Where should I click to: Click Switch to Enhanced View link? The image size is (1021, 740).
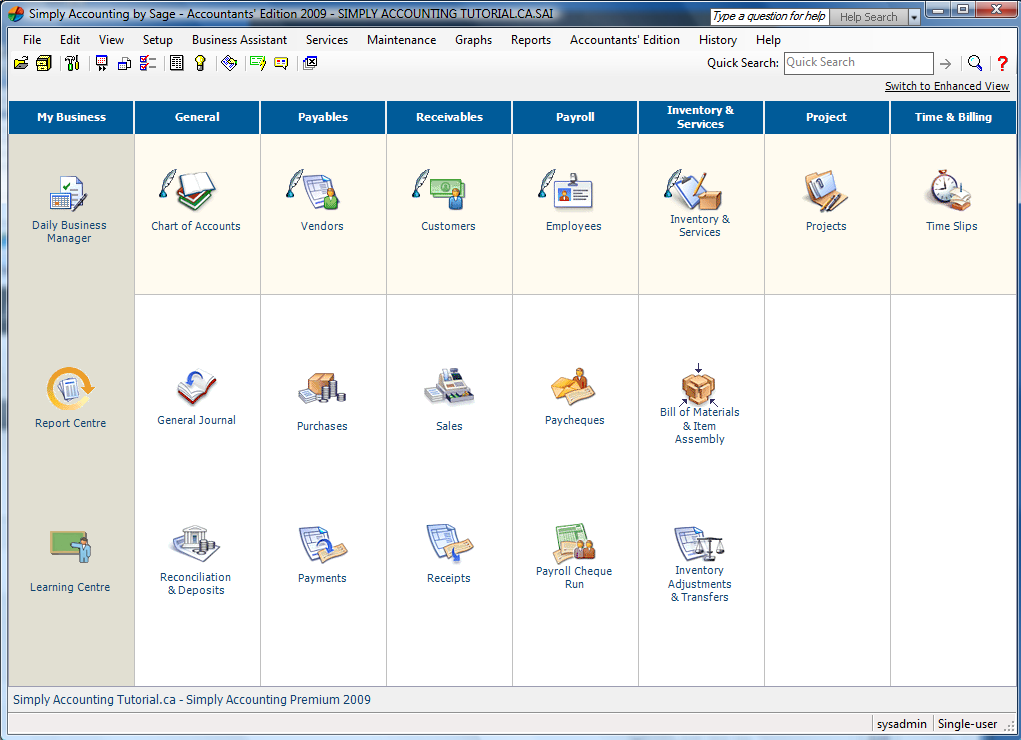coord(947,86)
